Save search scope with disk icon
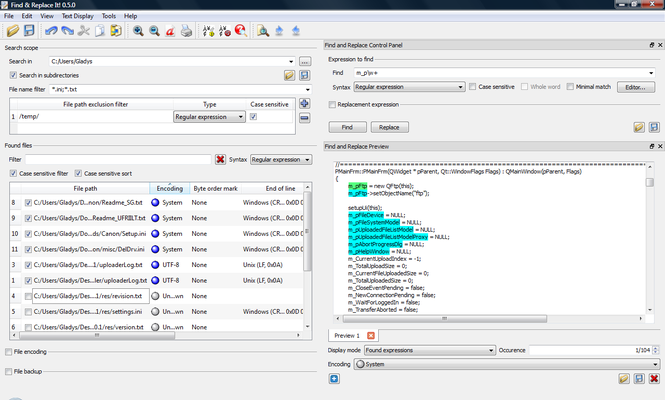Image resolution: width=665 pixels, height=400 pixels. [305, 76]
